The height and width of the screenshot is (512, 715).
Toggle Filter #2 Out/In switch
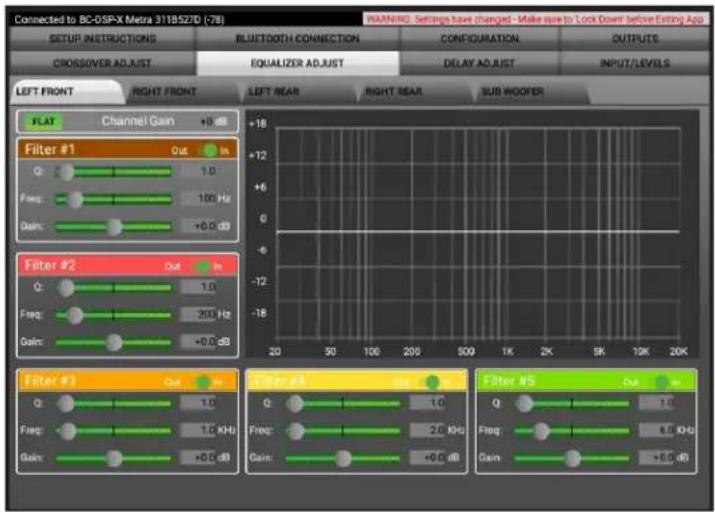[x=203, y=266]
